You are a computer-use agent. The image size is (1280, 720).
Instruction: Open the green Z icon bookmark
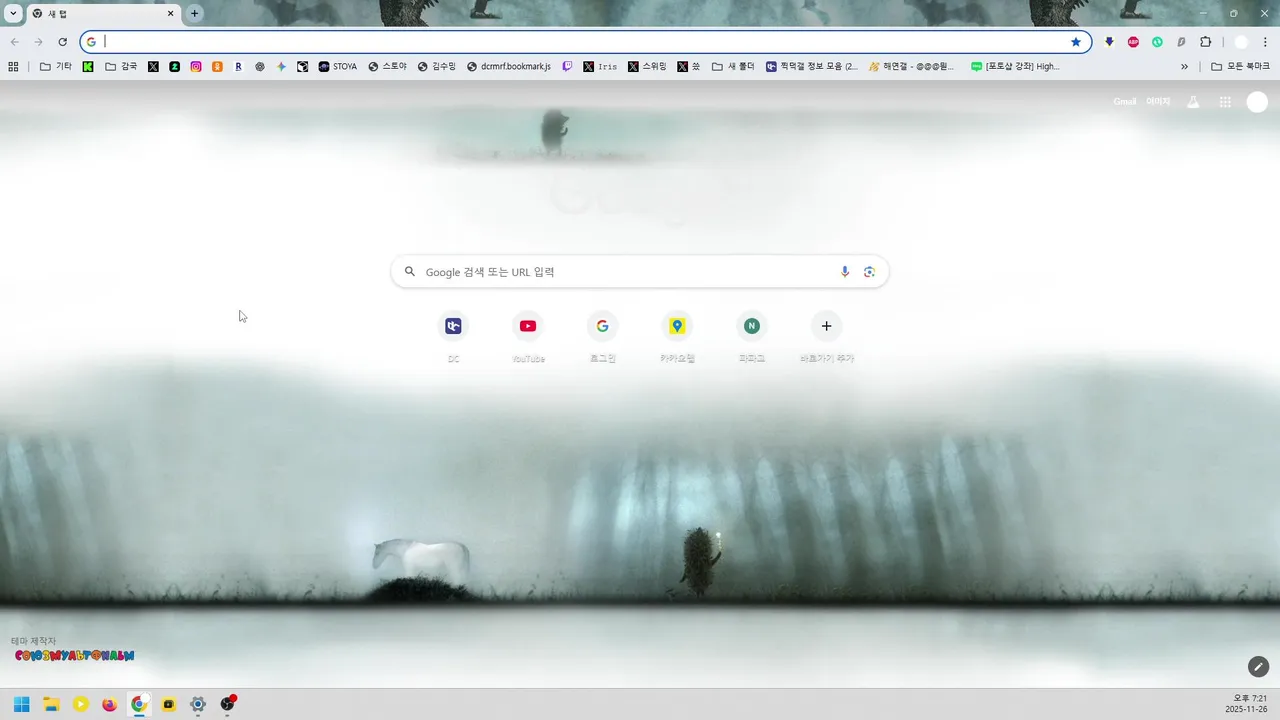point(174,67)
